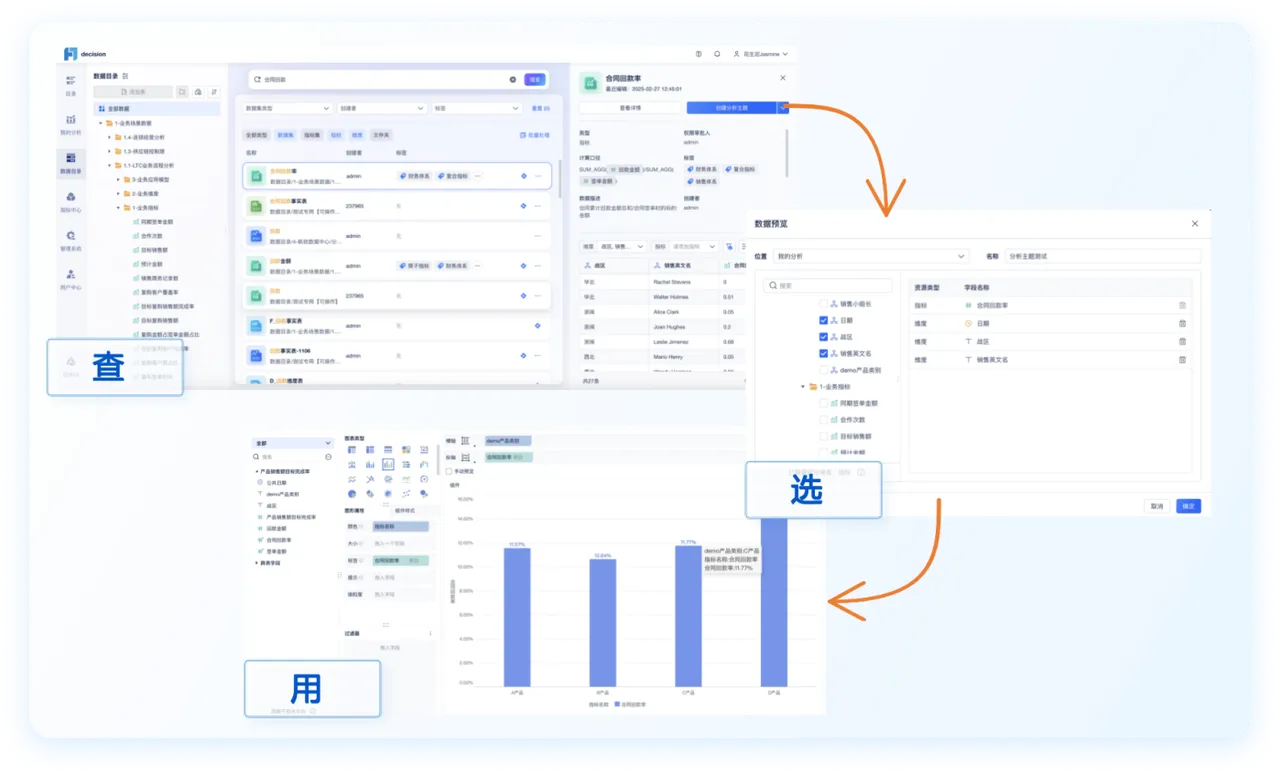The image size is (1280, 775).
Task: Select the pie chart type icon
Action: 352,493
